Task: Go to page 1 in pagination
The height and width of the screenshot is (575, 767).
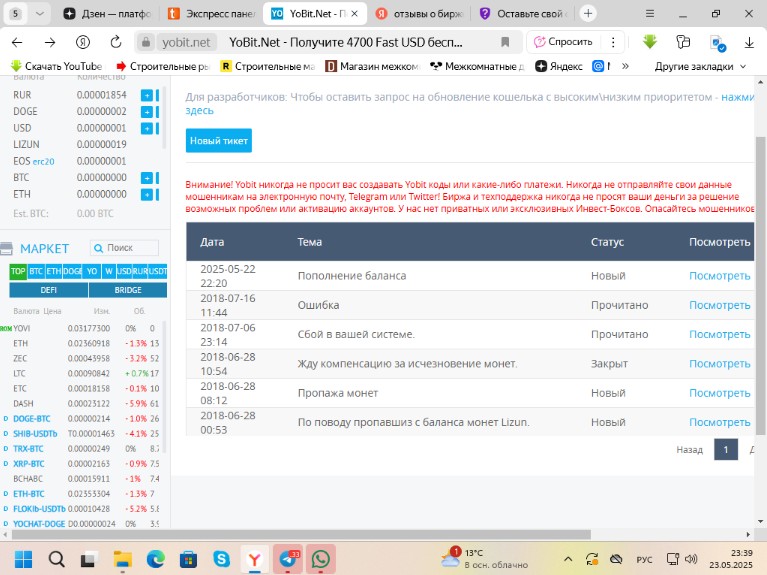Action: click(725, 450)
